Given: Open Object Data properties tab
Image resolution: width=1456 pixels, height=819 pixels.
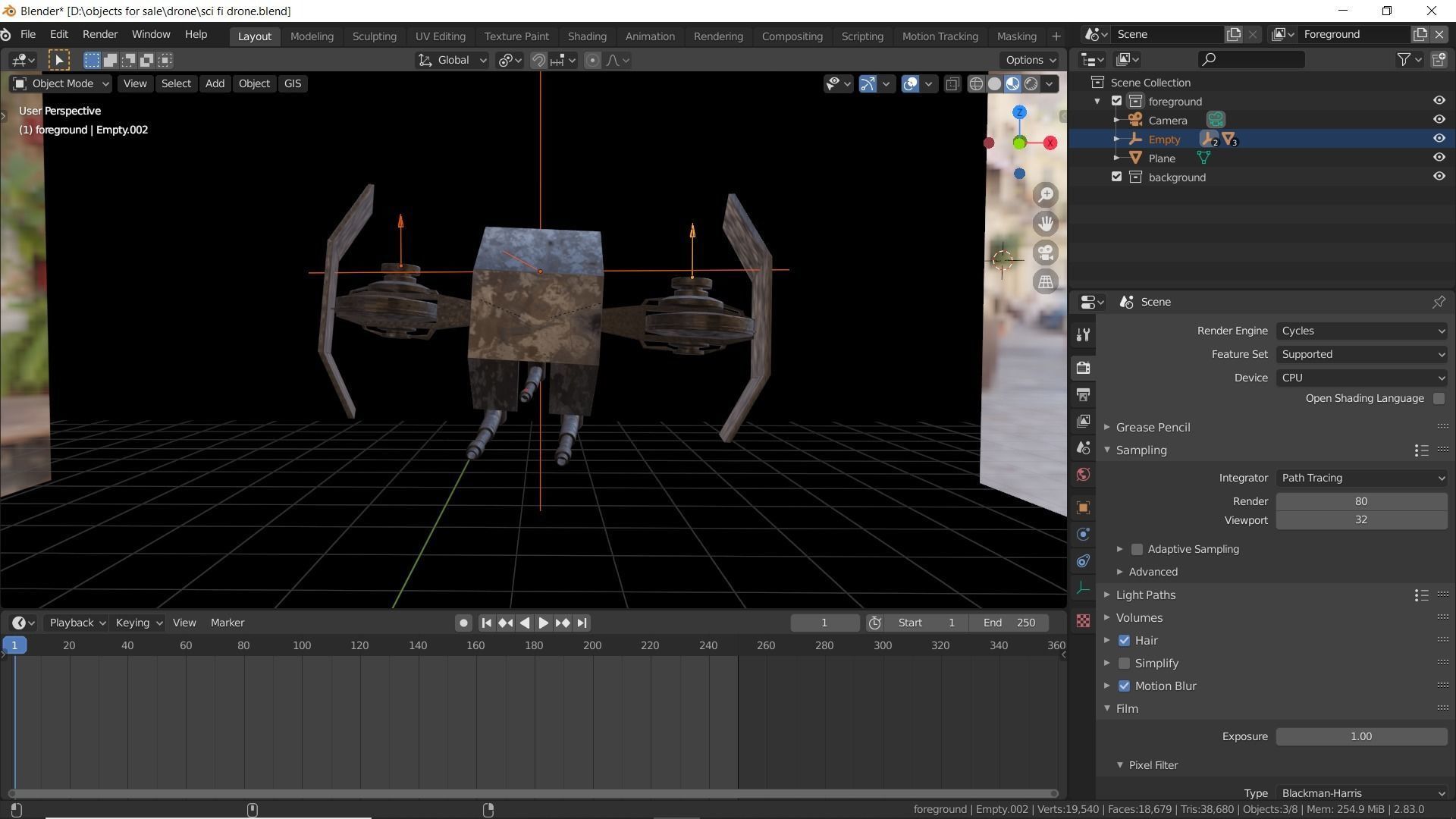Looking at the screenshot, I should coord(1083,588).
